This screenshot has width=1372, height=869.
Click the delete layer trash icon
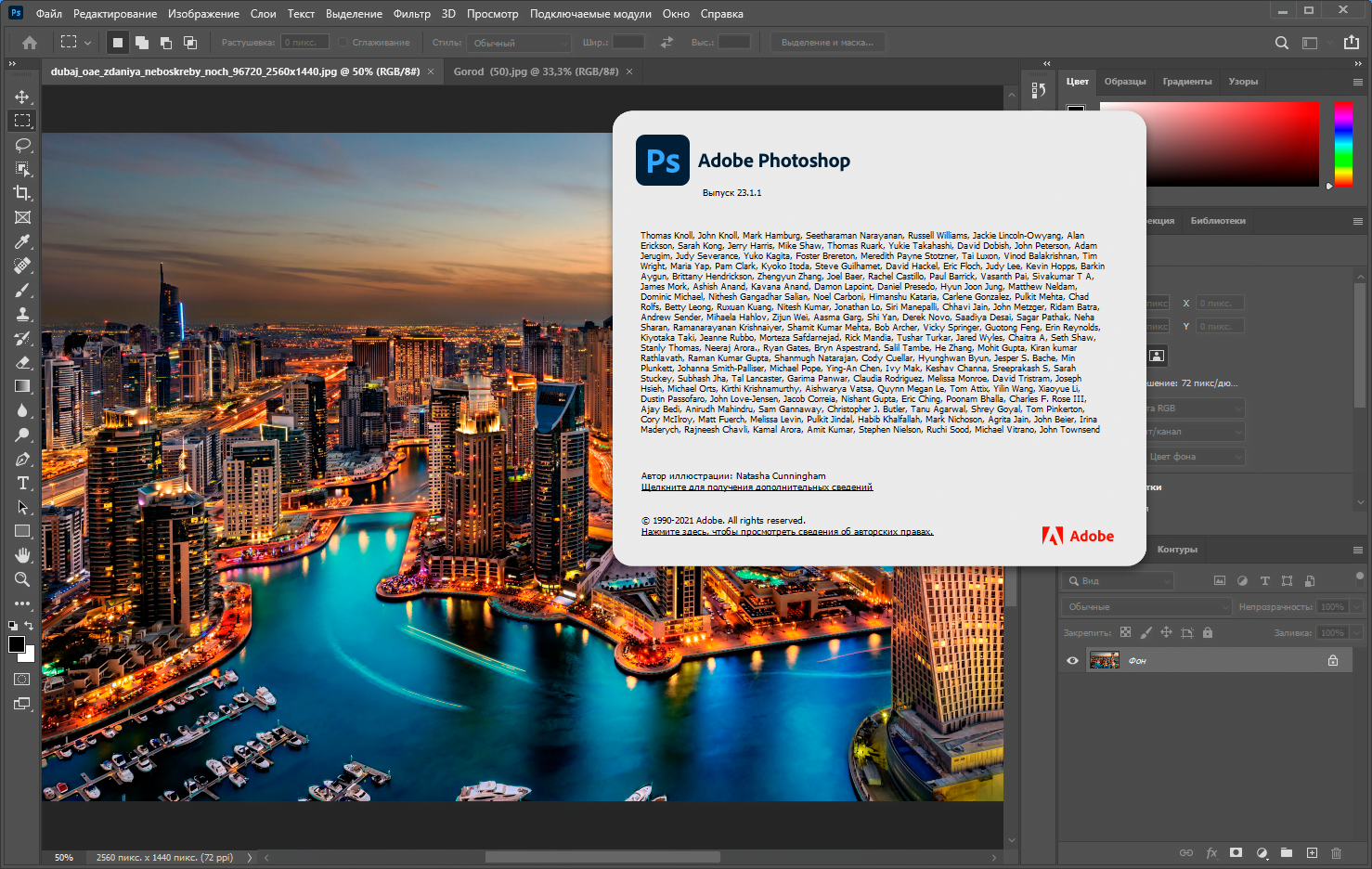tap(1336, 852)
